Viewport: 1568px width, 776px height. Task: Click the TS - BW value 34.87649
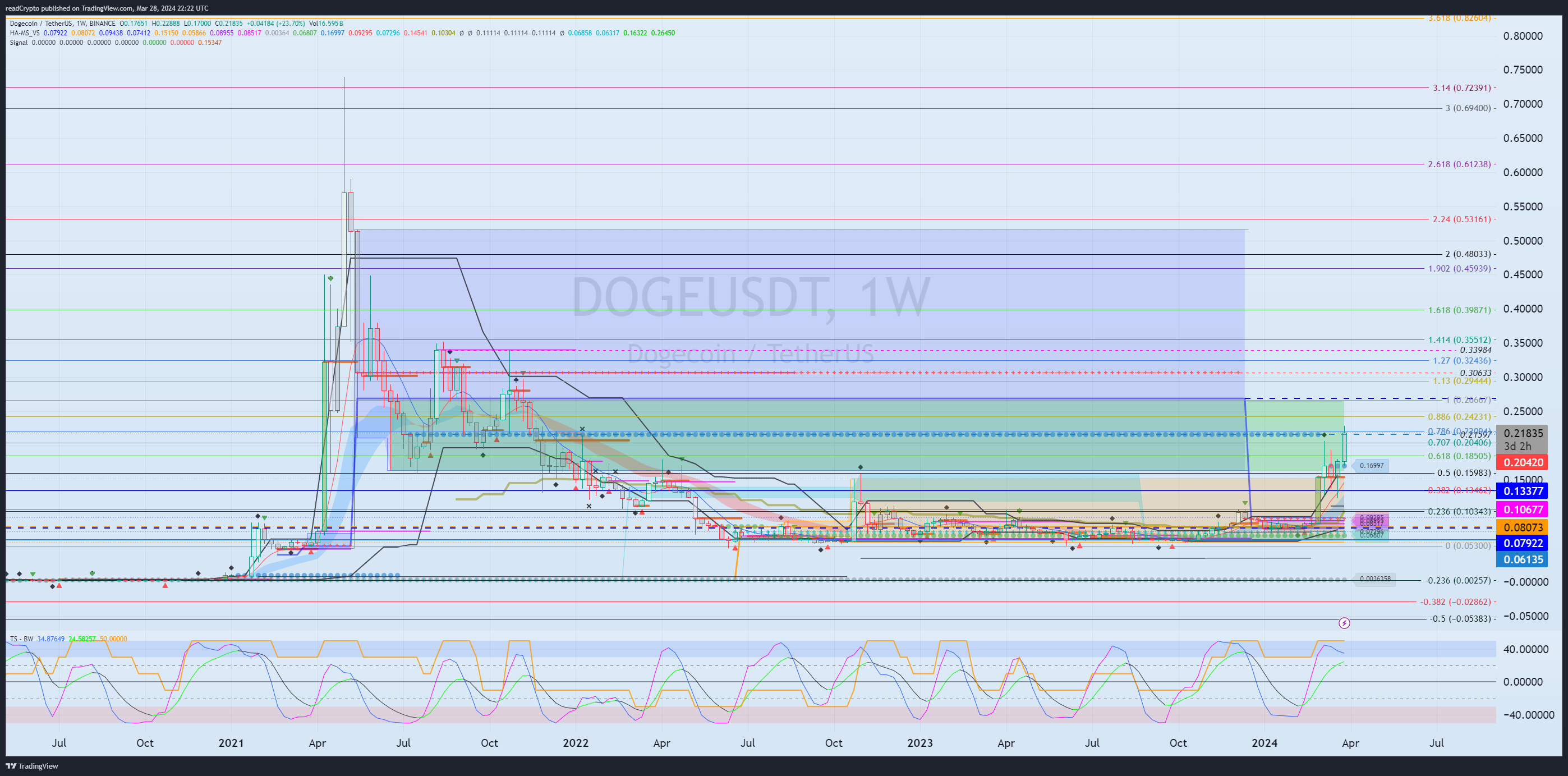click(50, 639)
